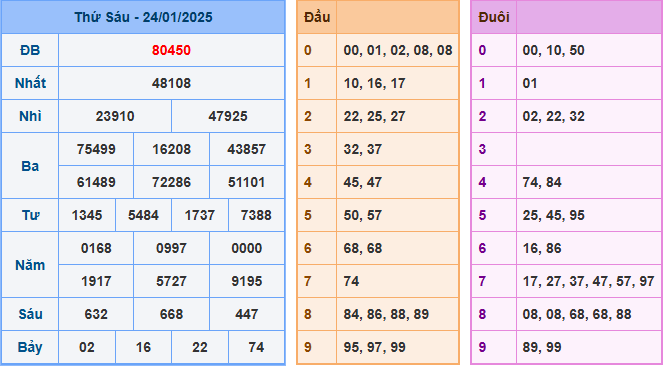Select the ĐB prize label
Viewport: 663px width, 366px height.
pos(30,50)
